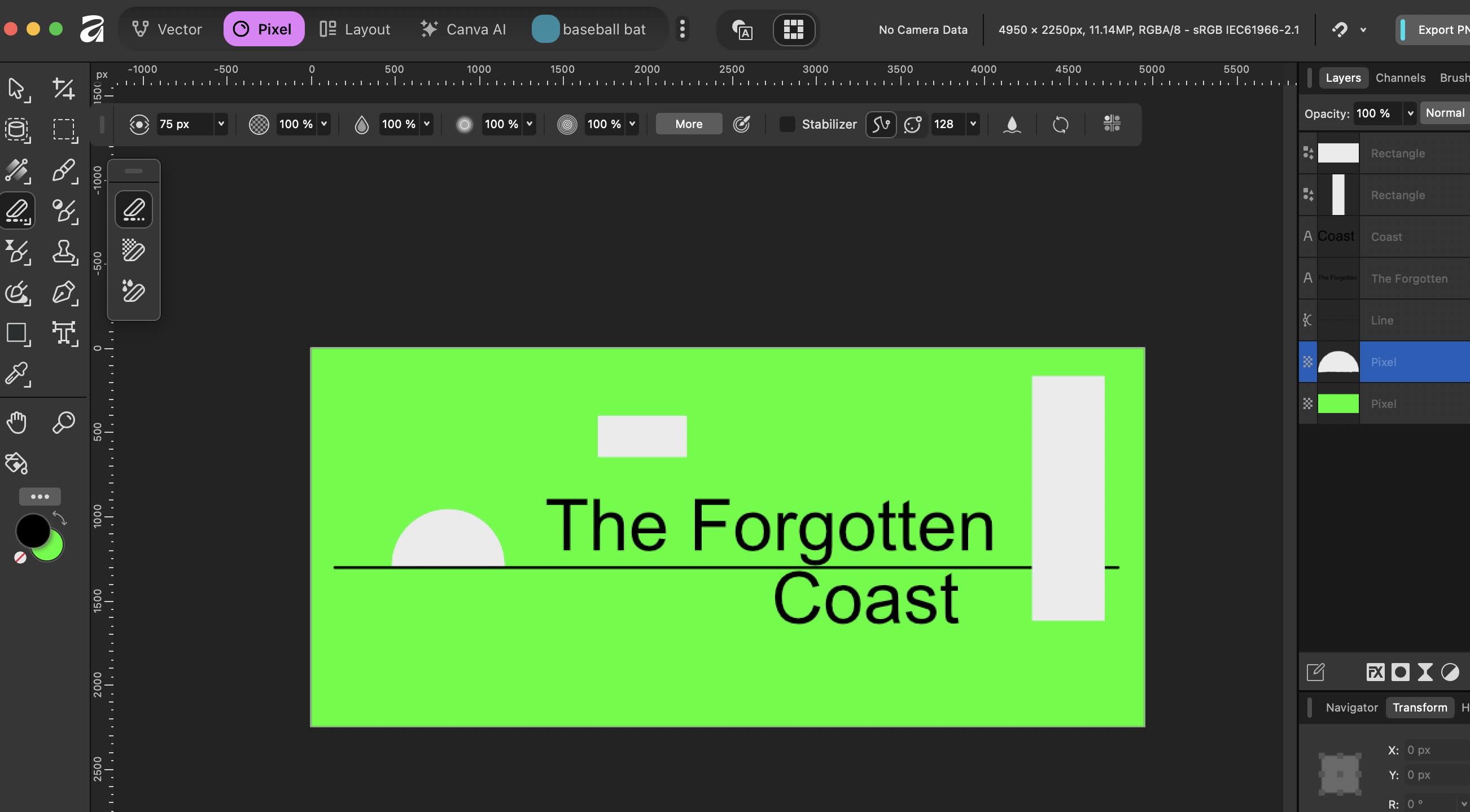Click the black foreground color swatch
Screen dimensions: 1470x812
32,530
